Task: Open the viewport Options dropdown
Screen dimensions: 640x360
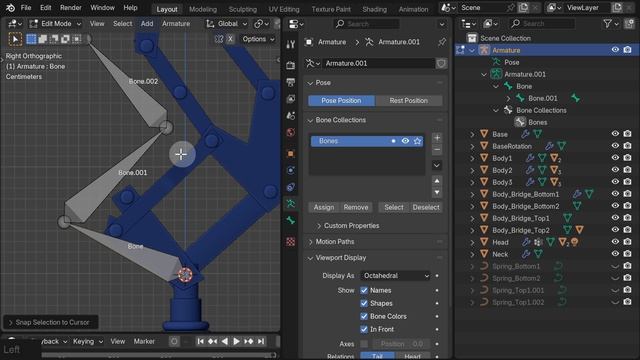Action: [x=258, y=39]
